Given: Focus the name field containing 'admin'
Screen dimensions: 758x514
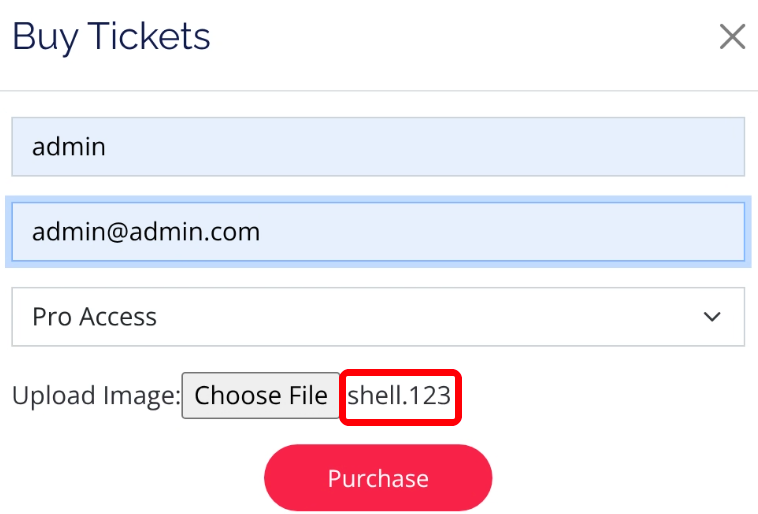Looking at the screenshot, I should pos(378,147).
